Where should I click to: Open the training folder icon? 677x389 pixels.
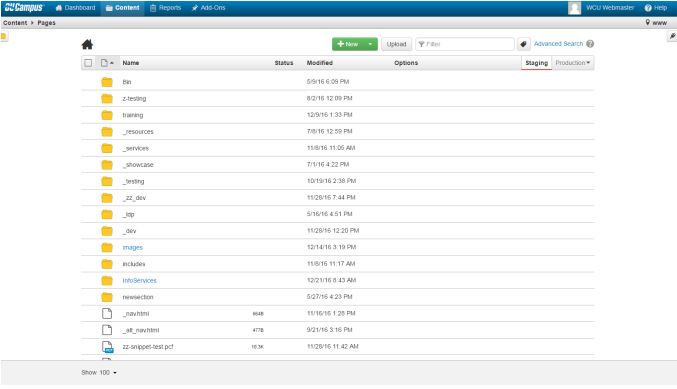point(107,115)
